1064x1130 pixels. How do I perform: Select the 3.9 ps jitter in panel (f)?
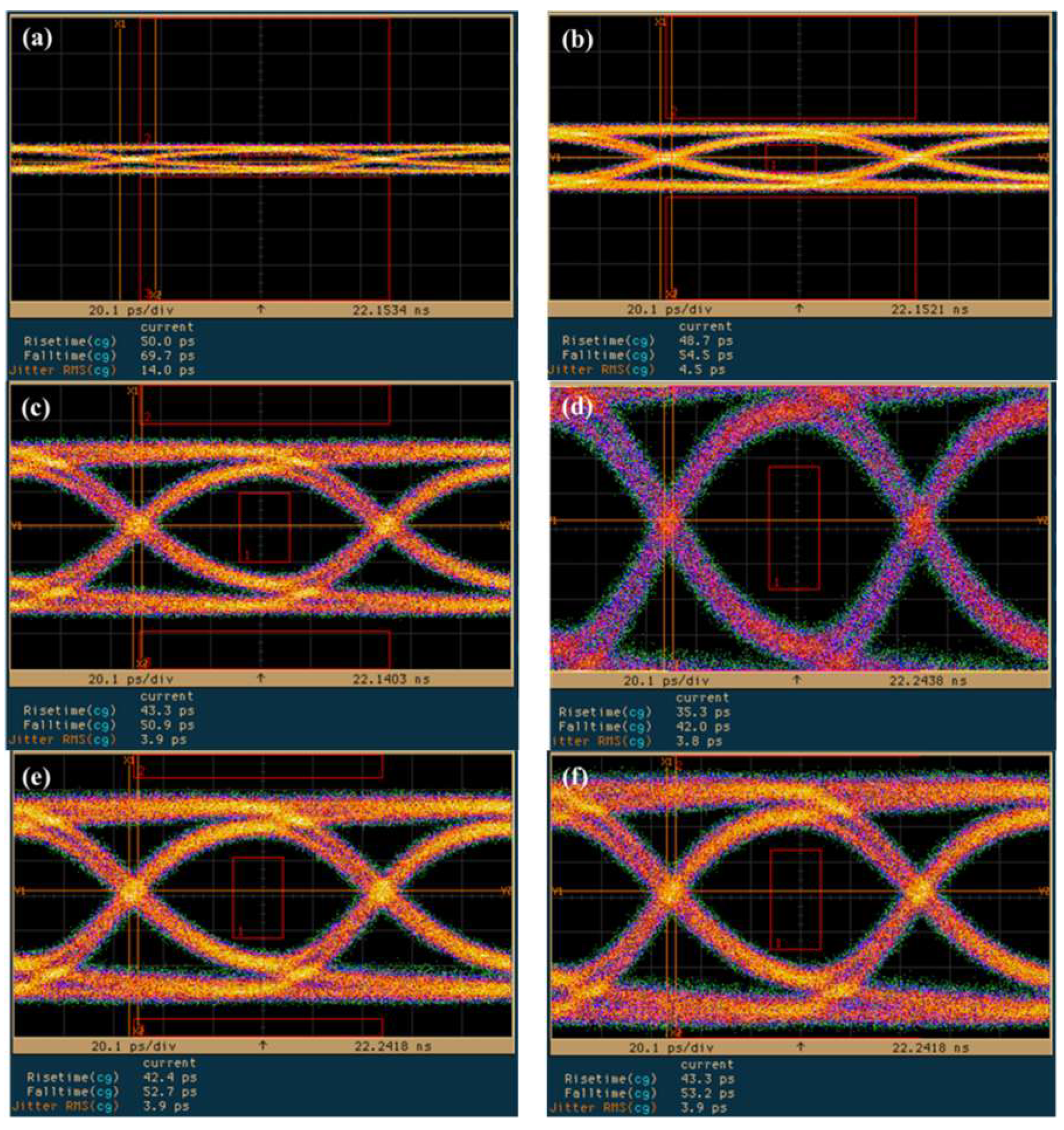click(704, 1107)
